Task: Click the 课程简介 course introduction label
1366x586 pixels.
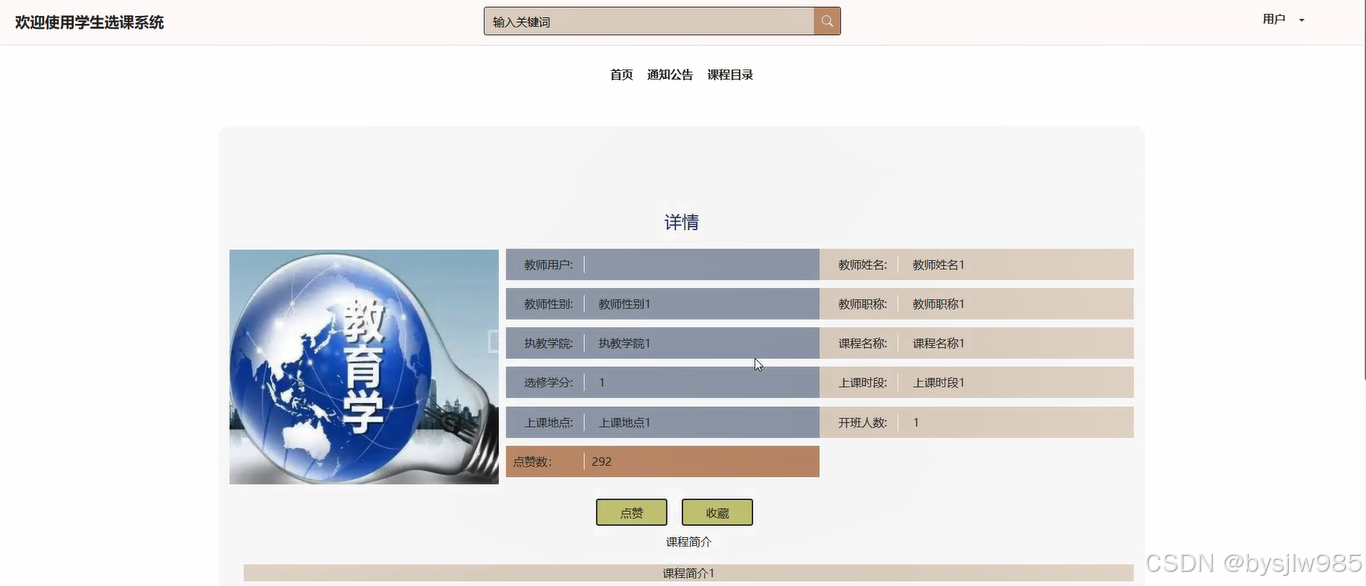Action: pyautogui.click(x=686, y=541)
